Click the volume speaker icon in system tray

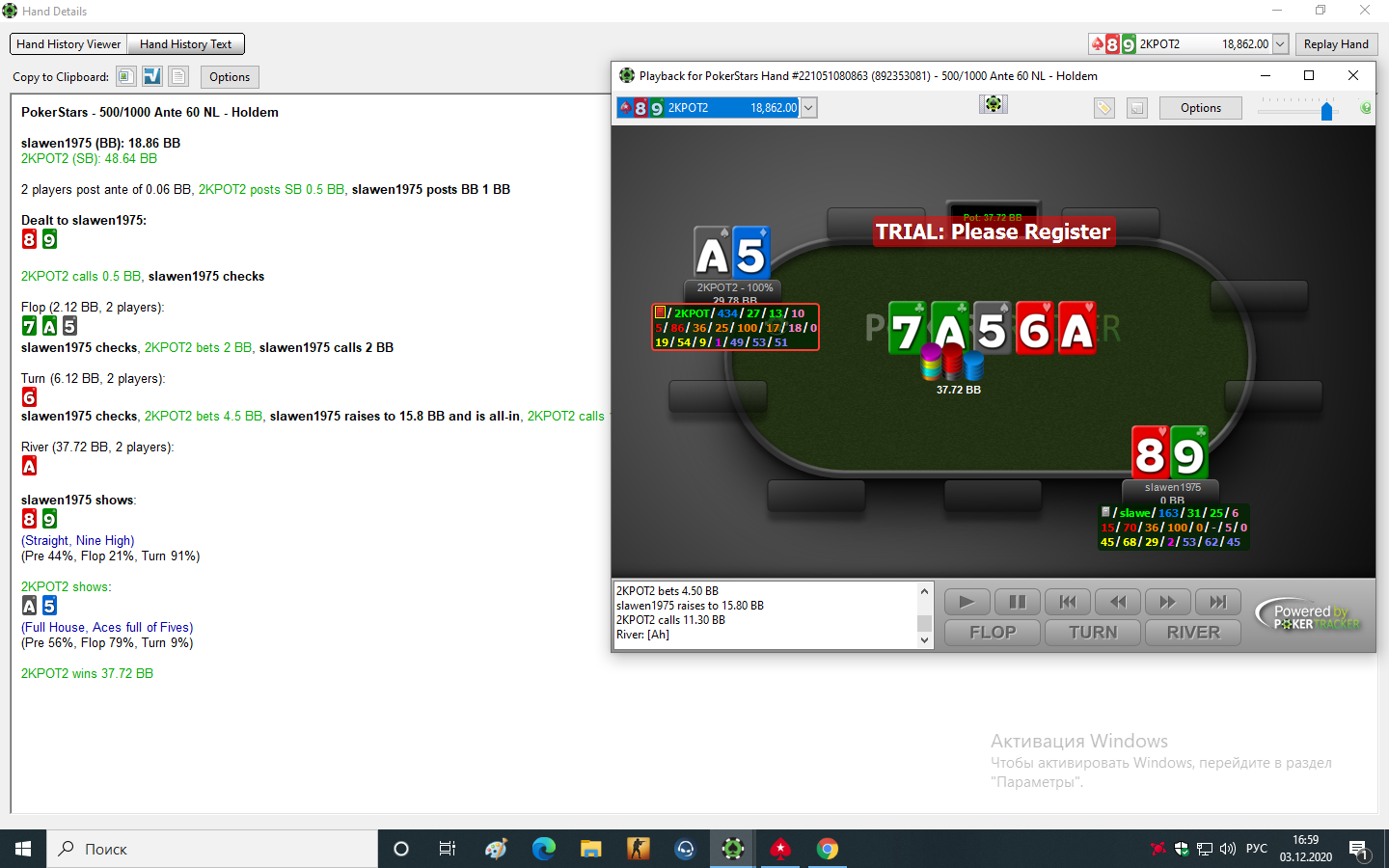tap(1228, 849)
